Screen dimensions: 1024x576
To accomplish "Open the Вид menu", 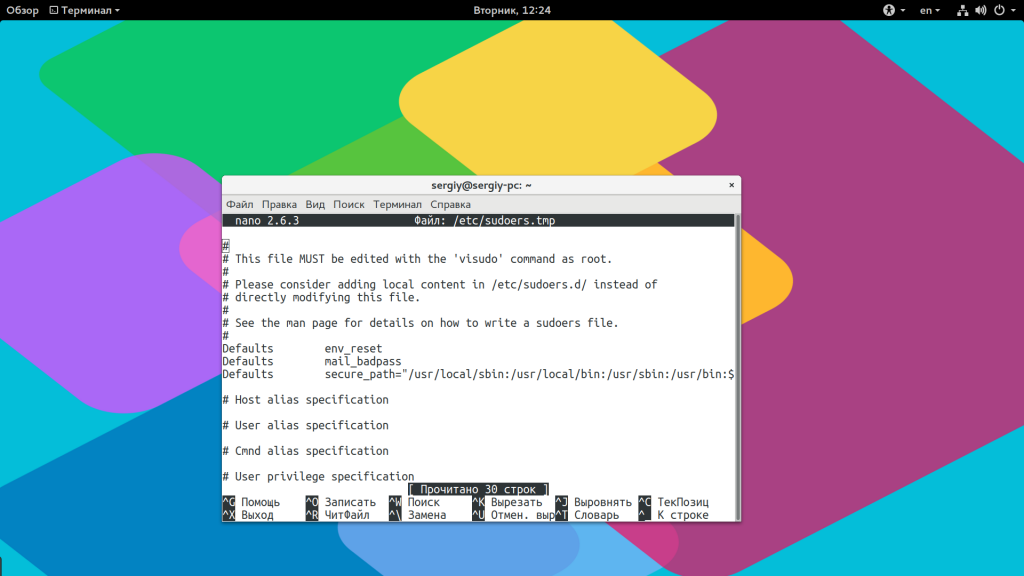I will tap(315, 204).
